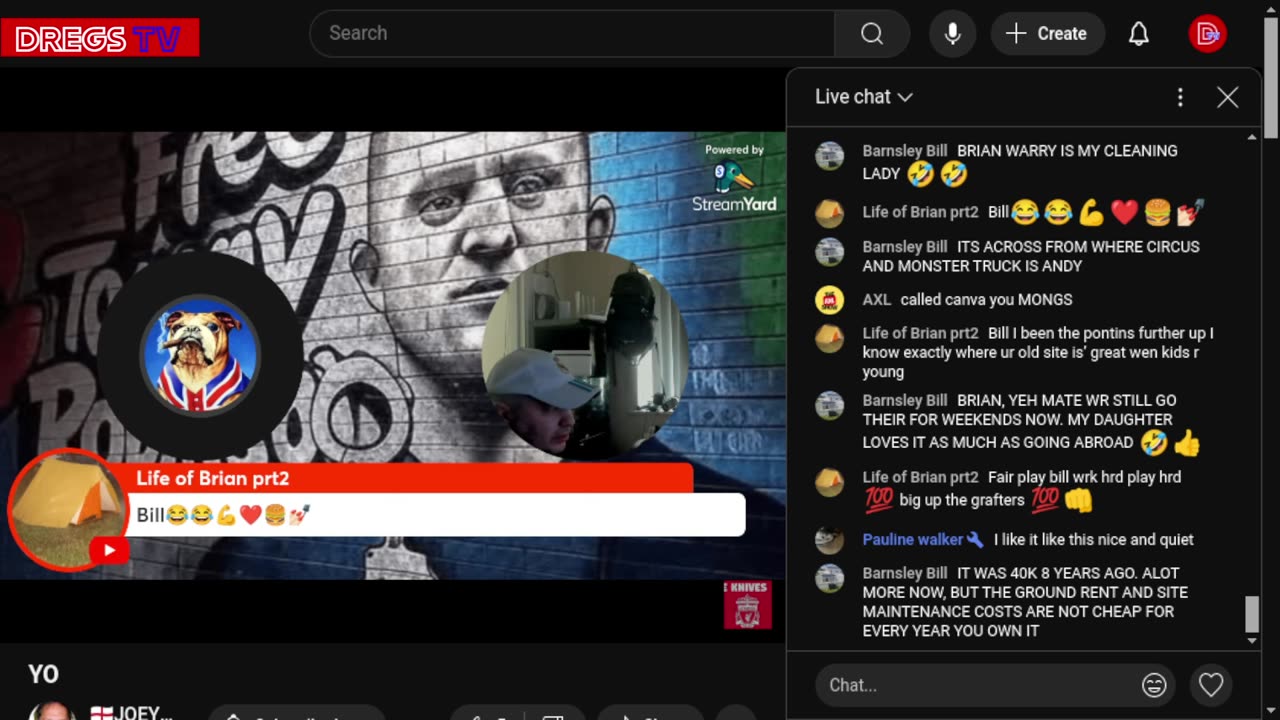This screenshot has height=720, width=1280.
Task: Click the webcam circle of man in cap
Action: tap(584, 355)
